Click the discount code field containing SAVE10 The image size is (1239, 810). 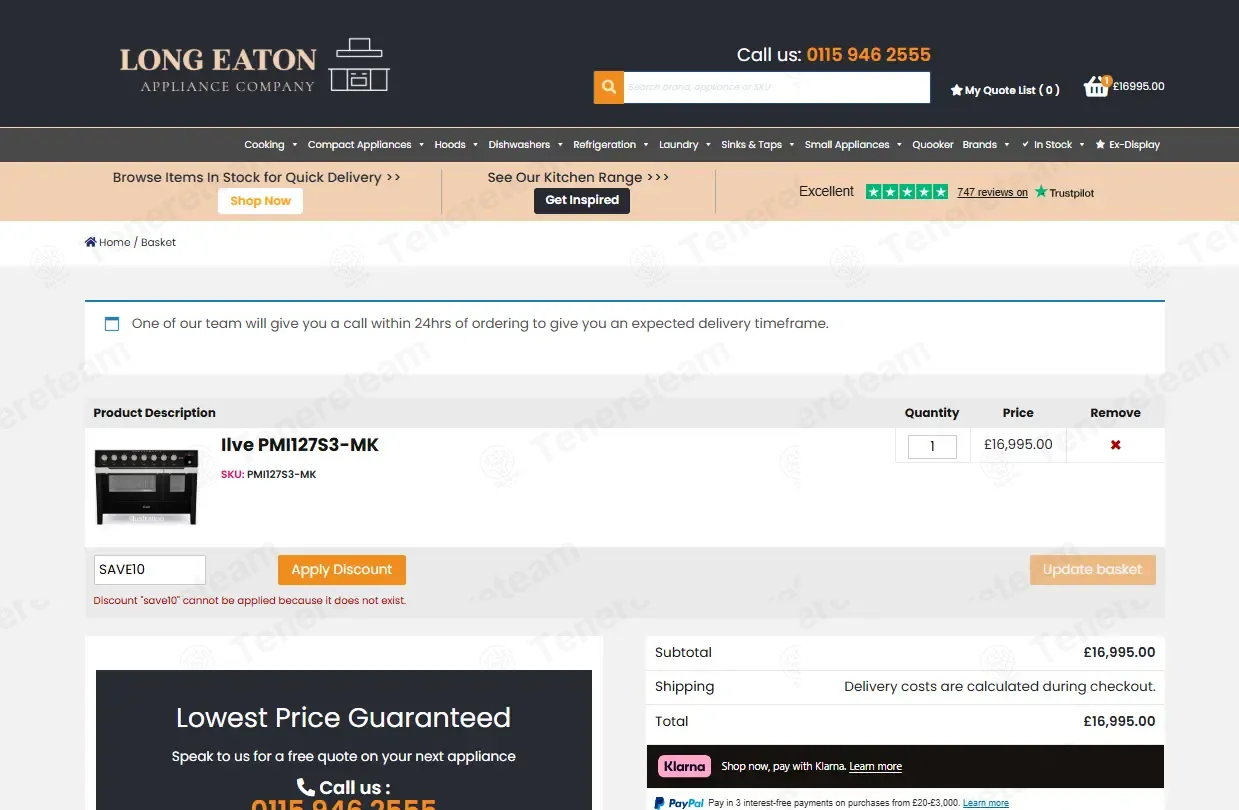click(x=150, y=570)
